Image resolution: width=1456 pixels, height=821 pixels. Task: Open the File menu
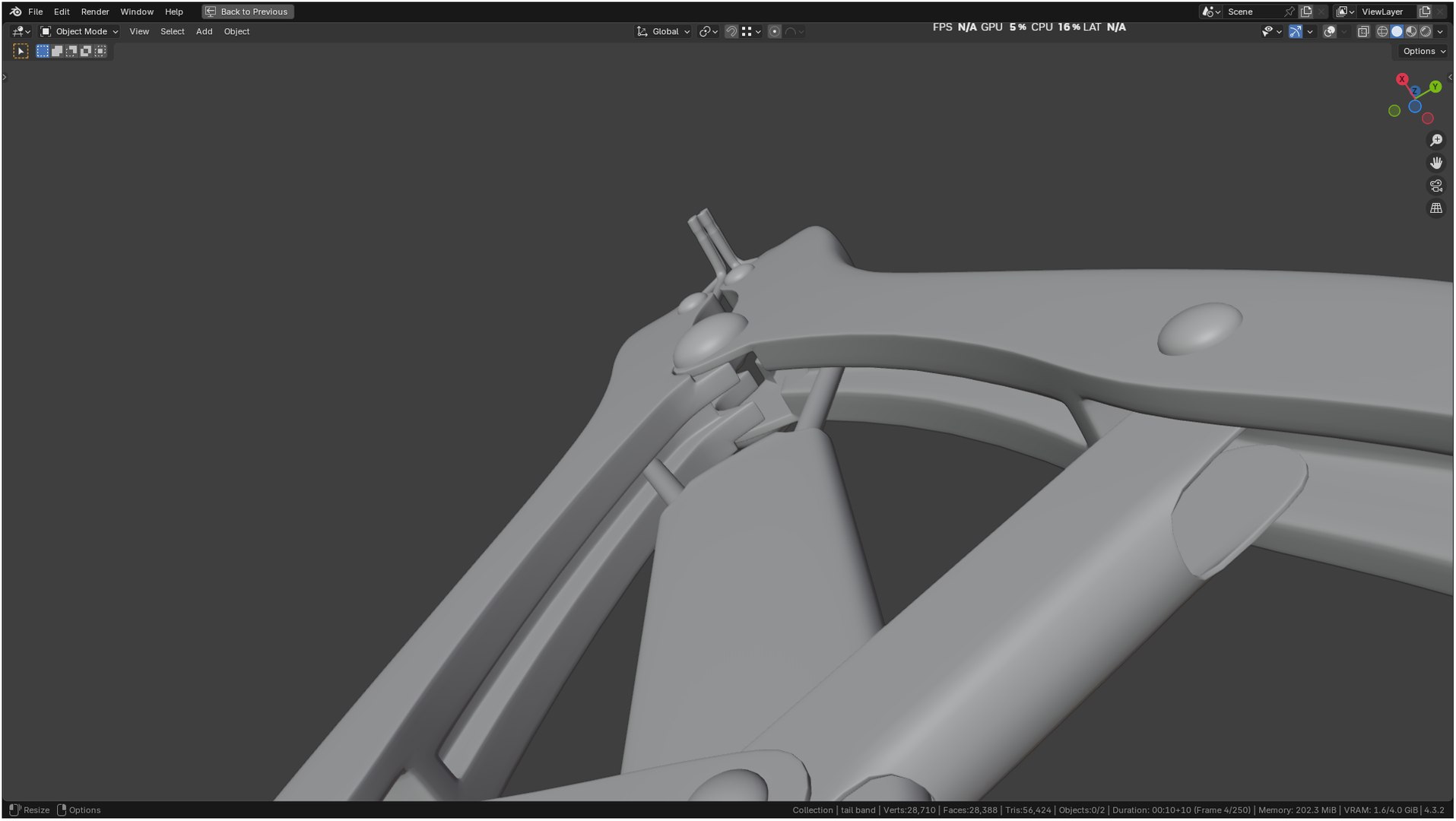tap(35, 11)
